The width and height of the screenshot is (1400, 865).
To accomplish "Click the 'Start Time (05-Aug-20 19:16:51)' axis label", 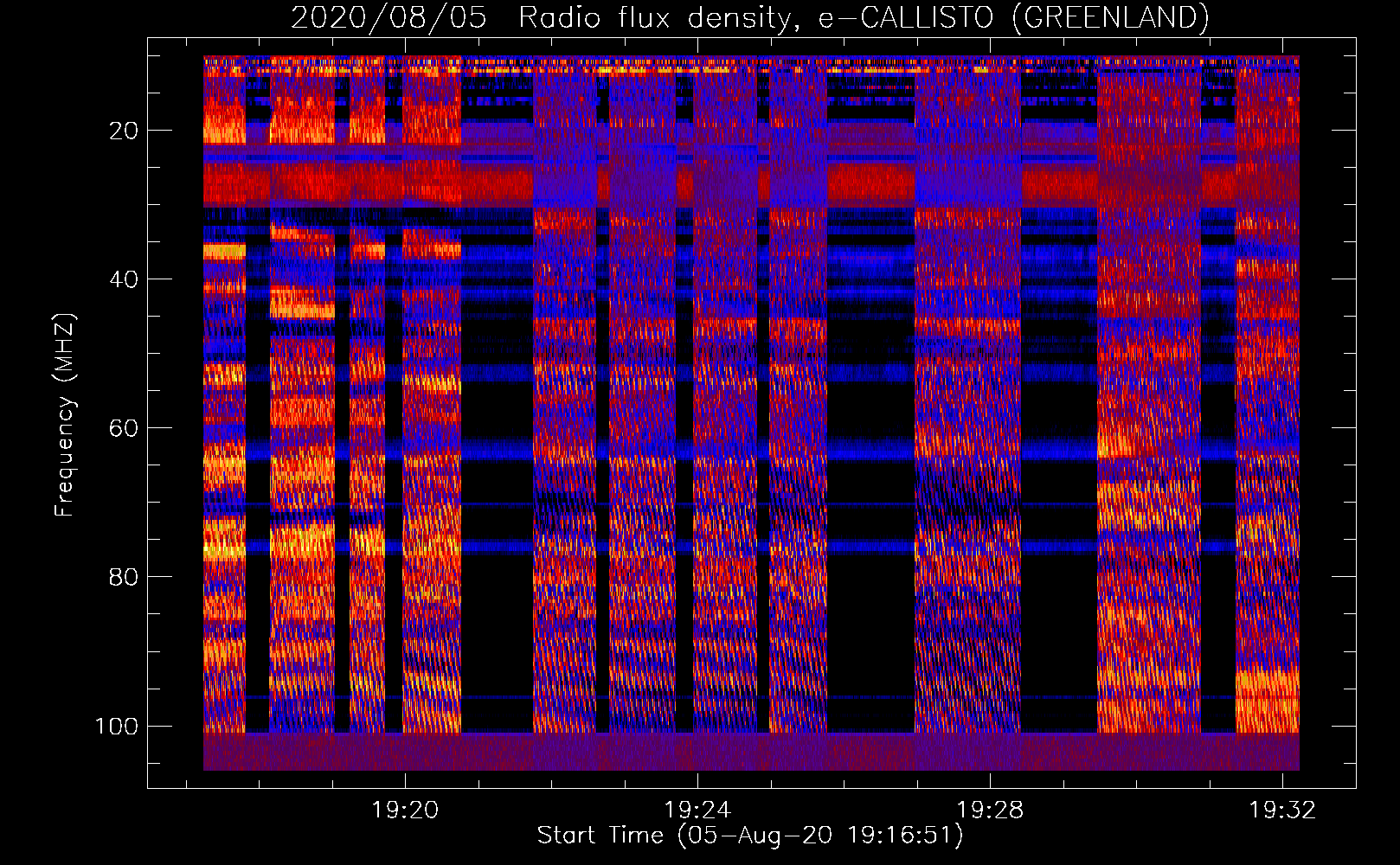I will pos(750,836).
